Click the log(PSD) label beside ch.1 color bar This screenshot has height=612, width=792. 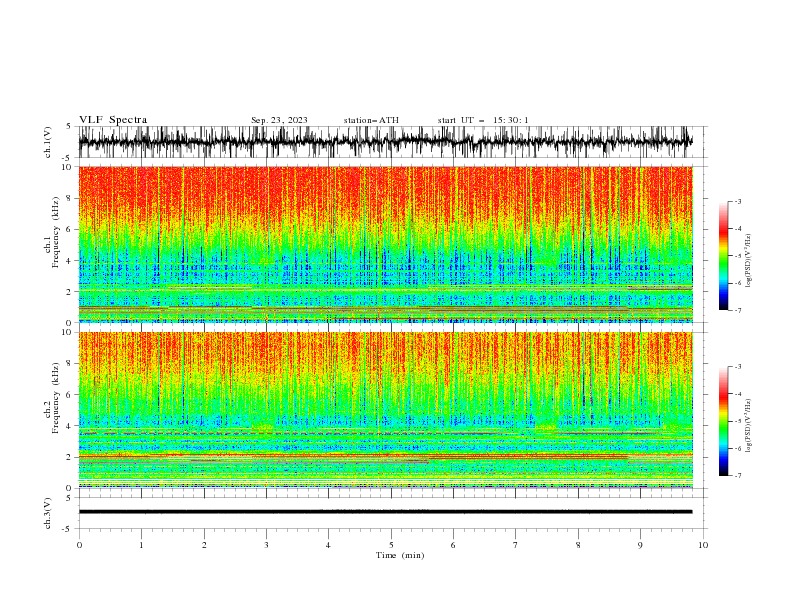(748, 261)
